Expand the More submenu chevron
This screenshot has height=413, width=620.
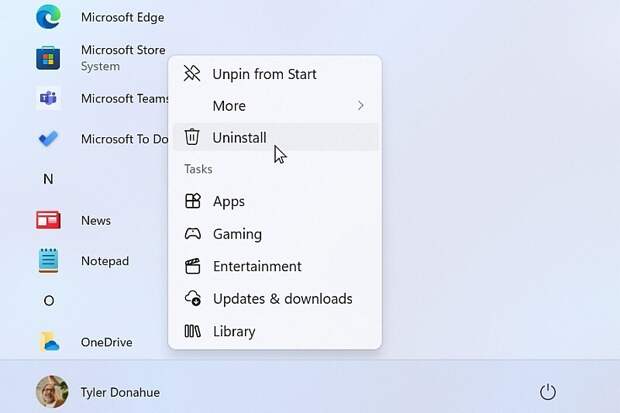[360, 106]
